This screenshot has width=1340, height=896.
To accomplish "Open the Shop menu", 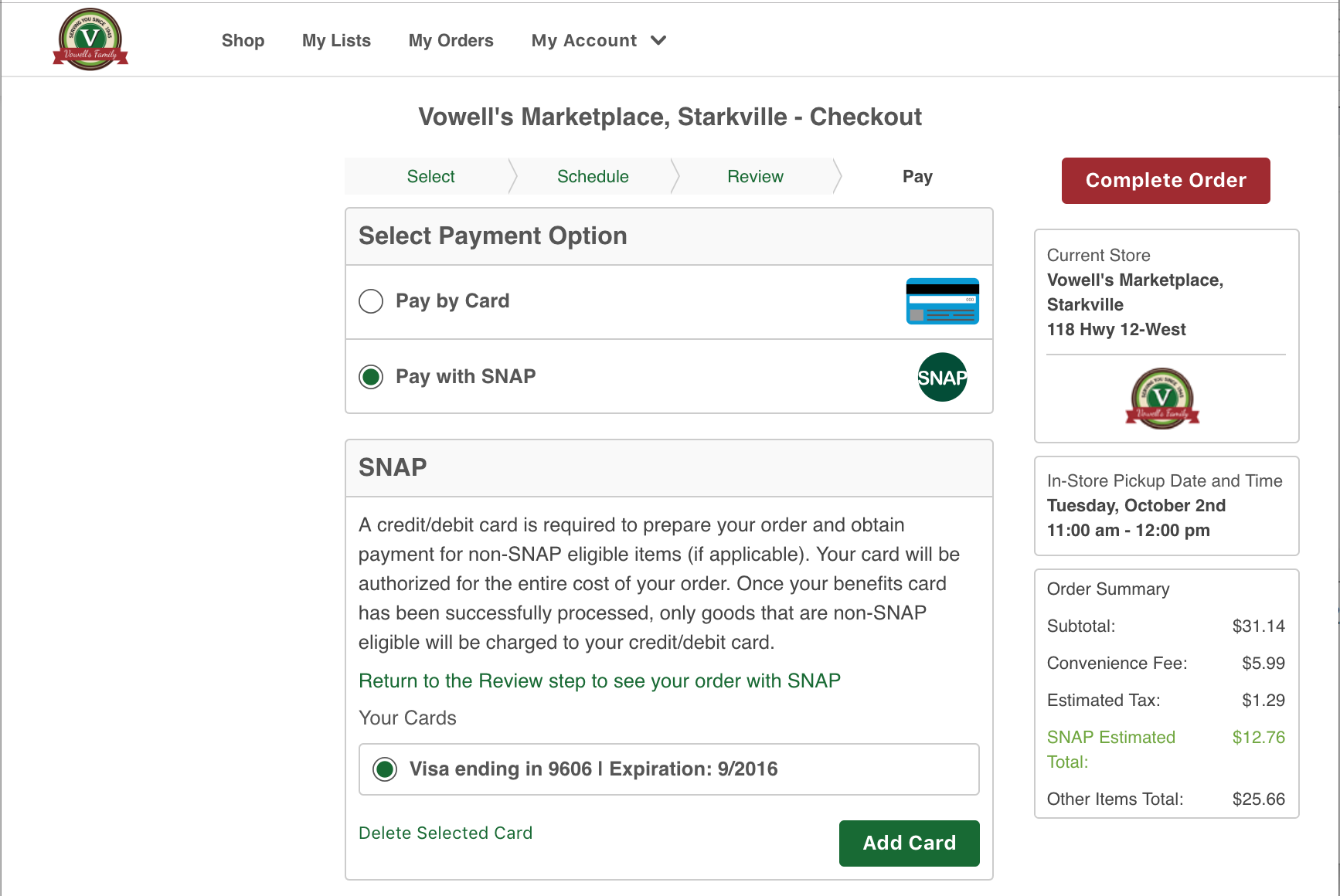I will (x=243, y=40).
